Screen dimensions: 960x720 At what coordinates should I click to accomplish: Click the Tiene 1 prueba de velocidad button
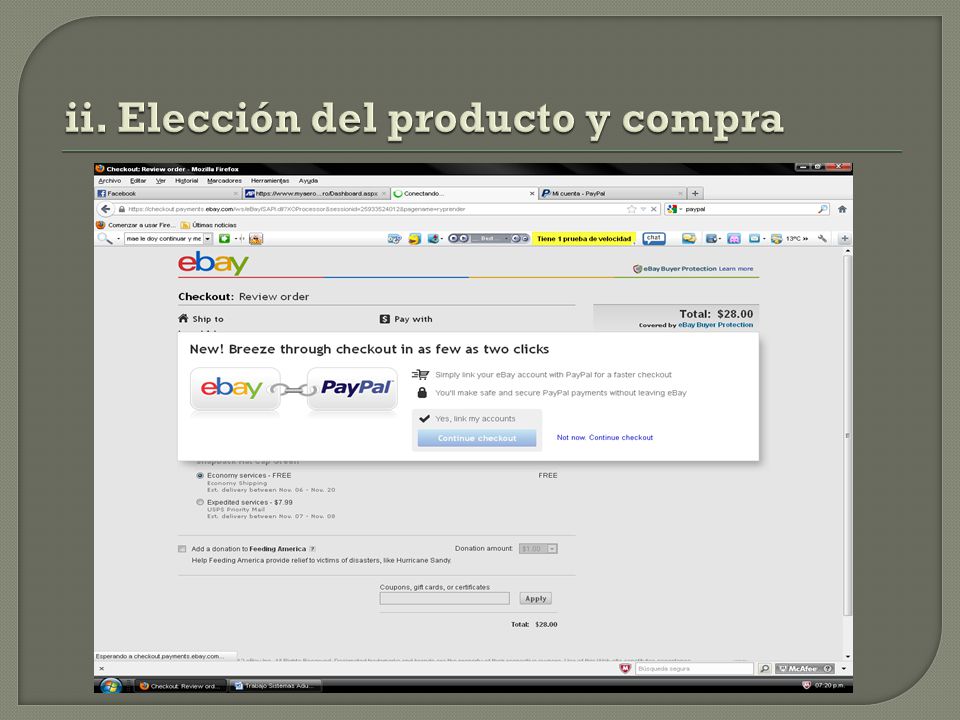click(x=584, y=239)
